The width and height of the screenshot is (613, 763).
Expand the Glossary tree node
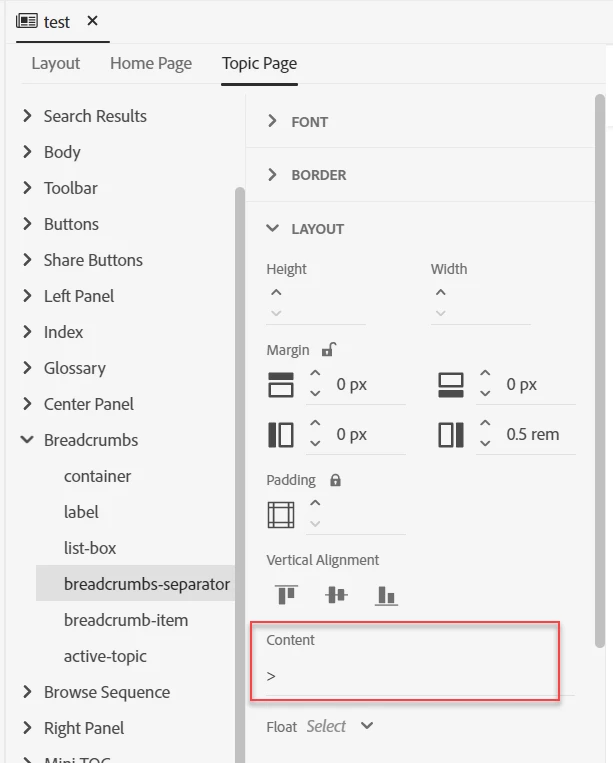click(27, 368)
